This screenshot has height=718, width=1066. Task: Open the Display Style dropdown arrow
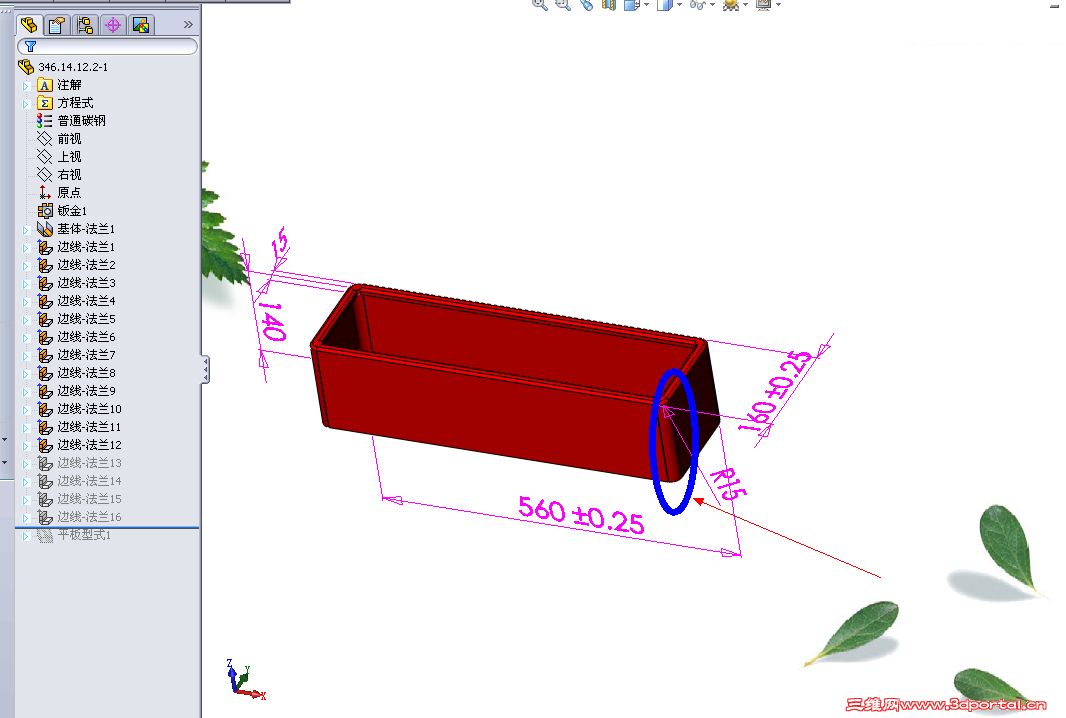(679, 5)
